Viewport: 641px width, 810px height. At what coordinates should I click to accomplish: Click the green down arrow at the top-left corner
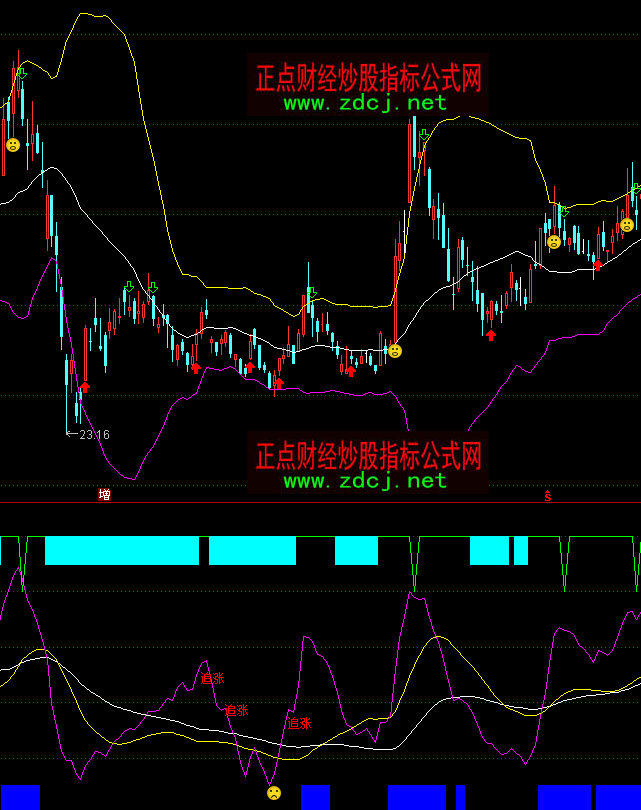point(22,73)
